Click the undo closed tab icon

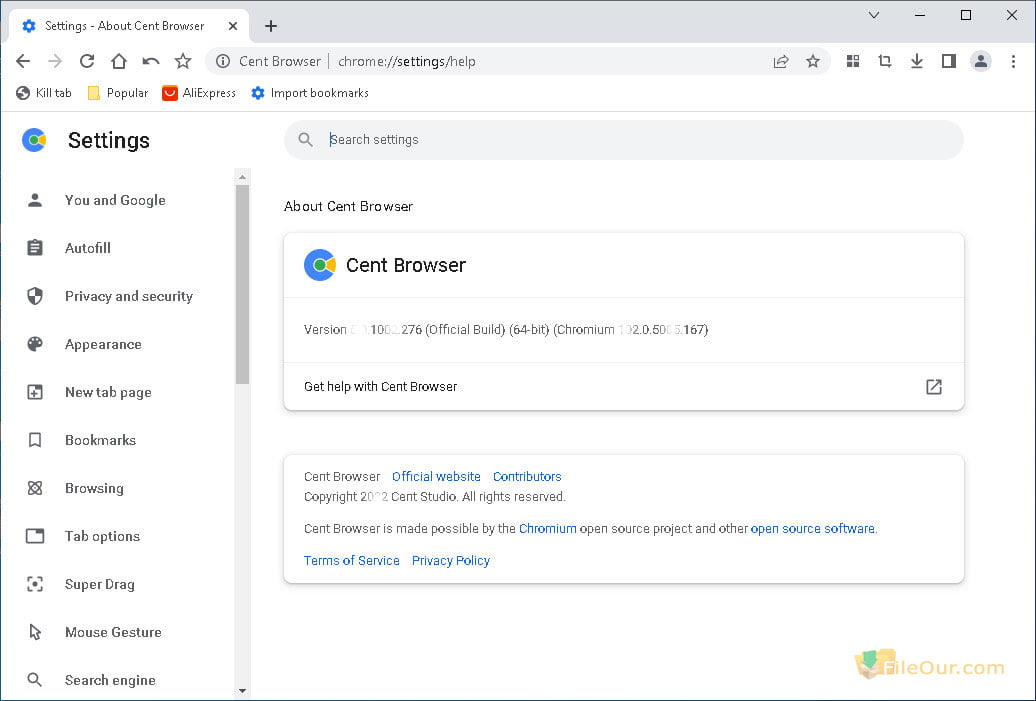pos(151,61)
